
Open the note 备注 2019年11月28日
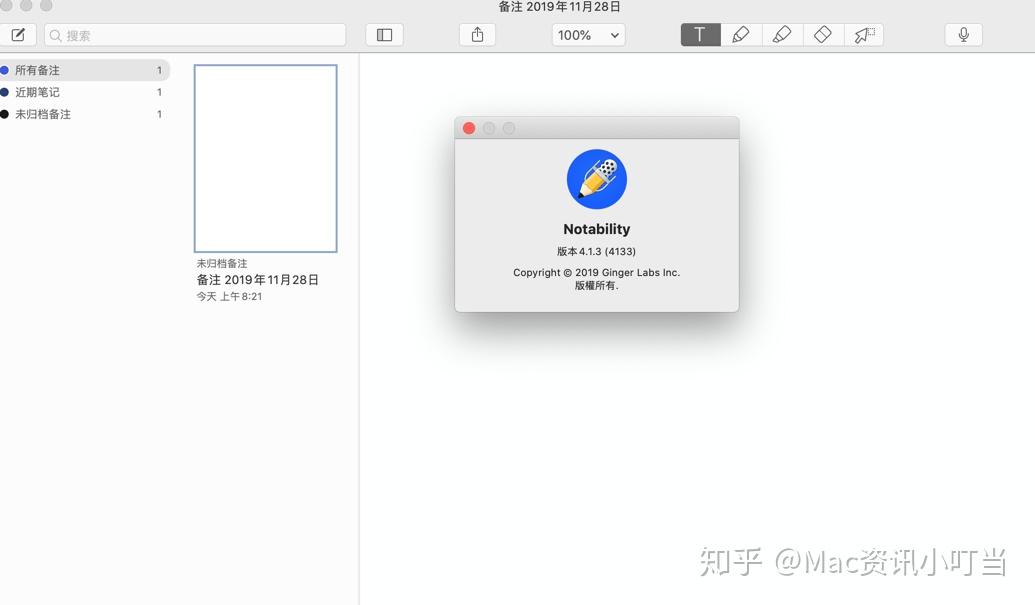(265, 157)
